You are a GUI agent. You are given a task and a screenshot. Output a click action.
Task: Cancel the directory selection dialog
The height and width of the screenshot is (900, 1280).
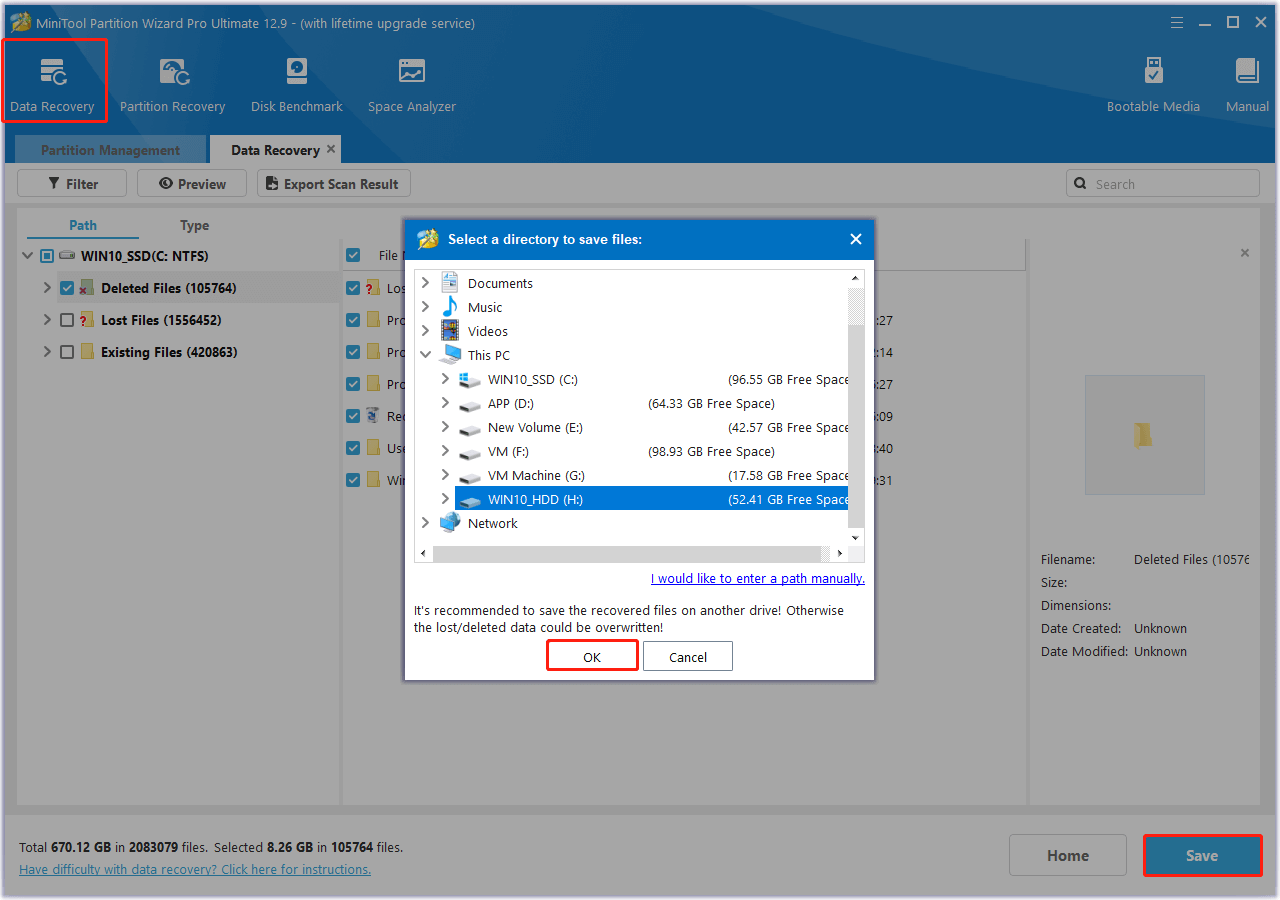pyautogui.click(x=688, y=657)
